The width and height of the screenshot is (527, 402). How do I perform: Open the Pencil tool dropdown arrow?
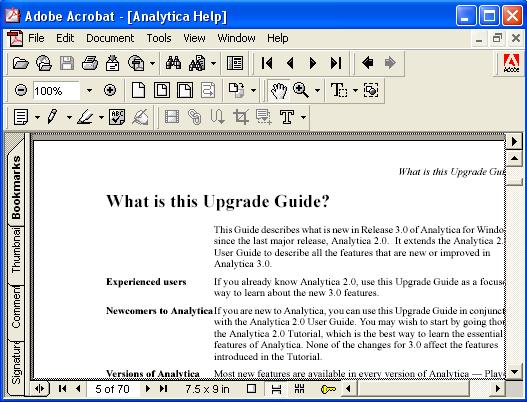(x=69, y=117)
